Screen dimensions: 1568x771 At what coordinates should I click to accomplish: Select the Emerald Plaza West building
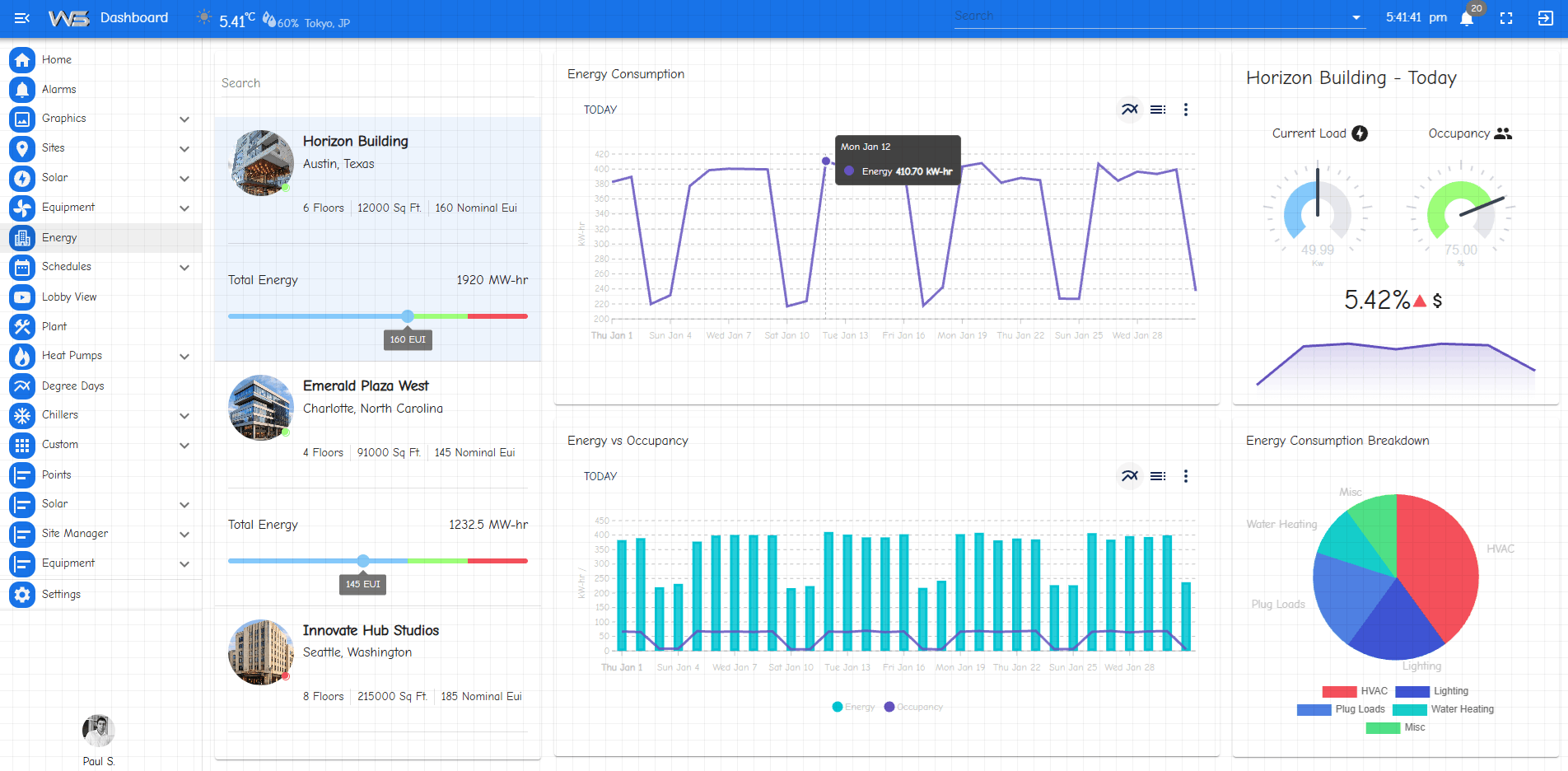(366, 385)
